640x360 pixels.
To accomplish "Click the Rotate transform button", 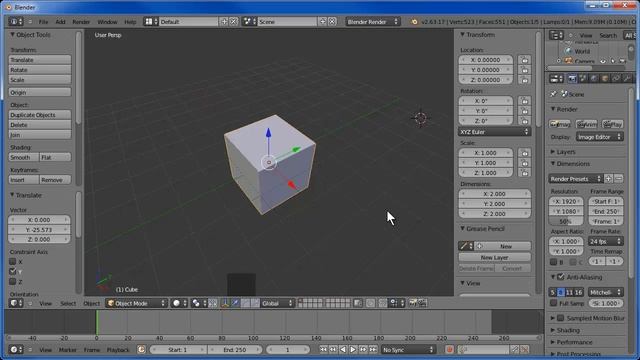I will point(40,70).
